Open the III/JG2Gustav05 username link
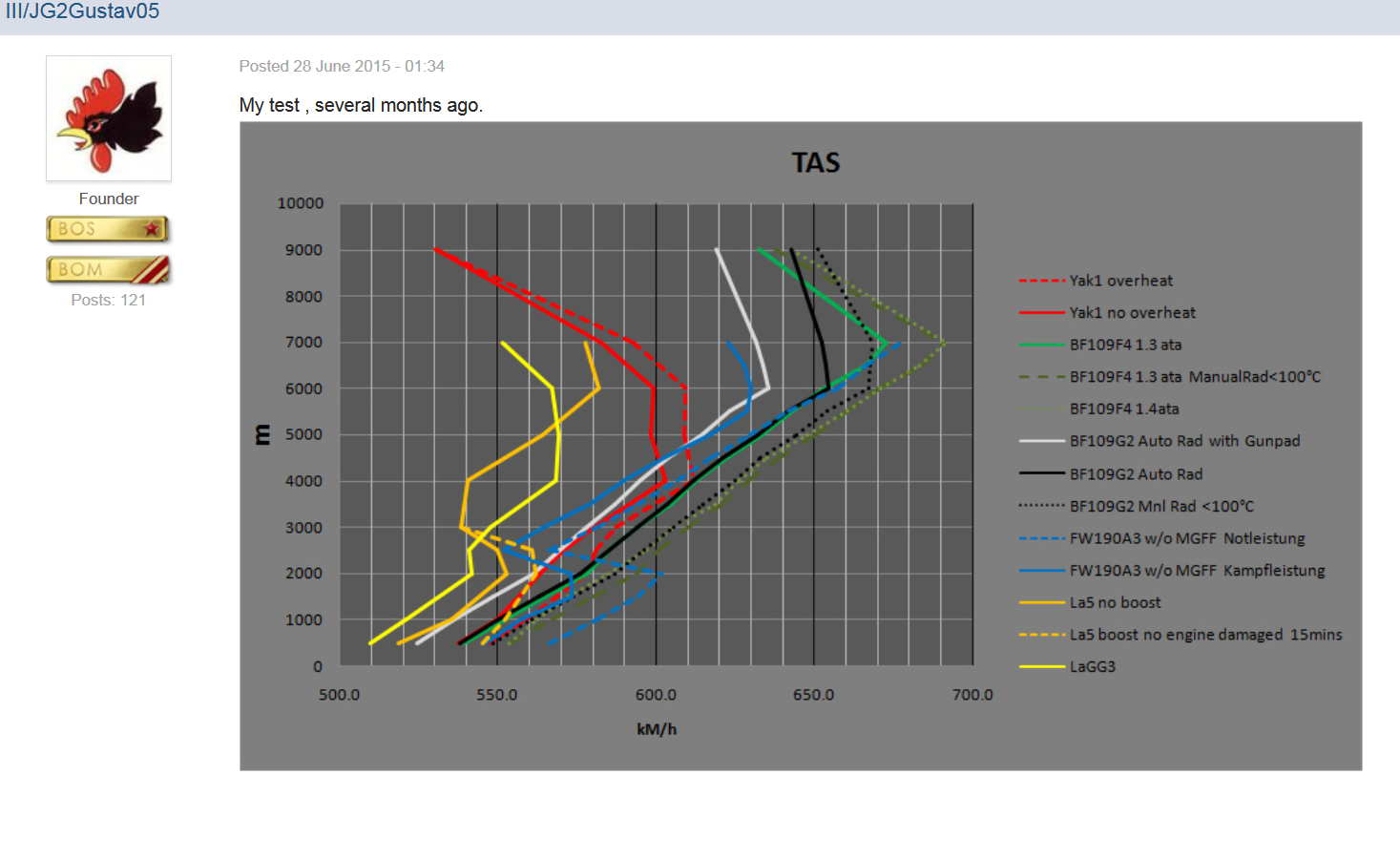This screenshot has width=1400, height=859. point(82,11)
